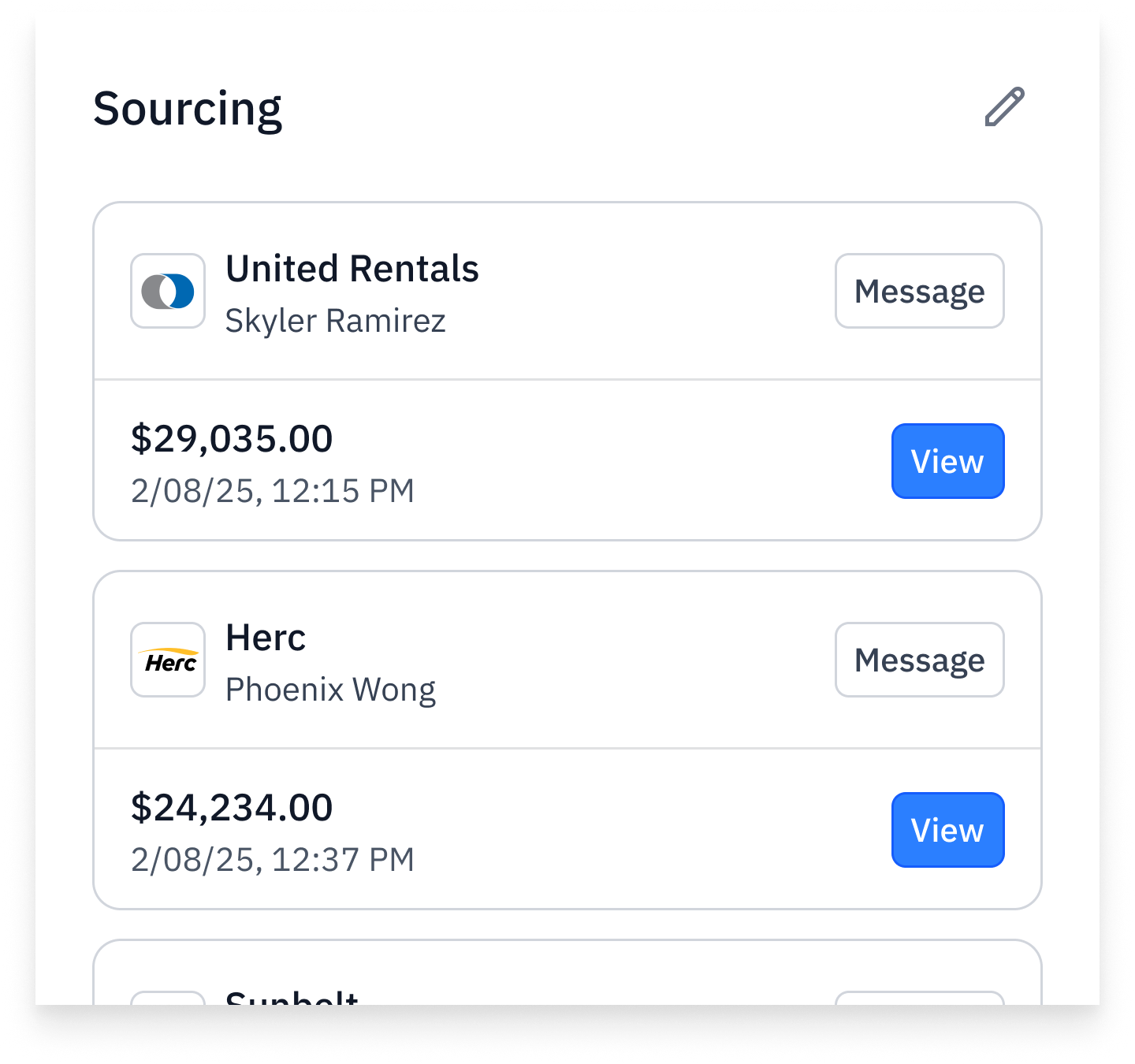Screen dimensions: 1135x1064
Task: View the $24,234.00 Herc quote
Action: (947, 829)
